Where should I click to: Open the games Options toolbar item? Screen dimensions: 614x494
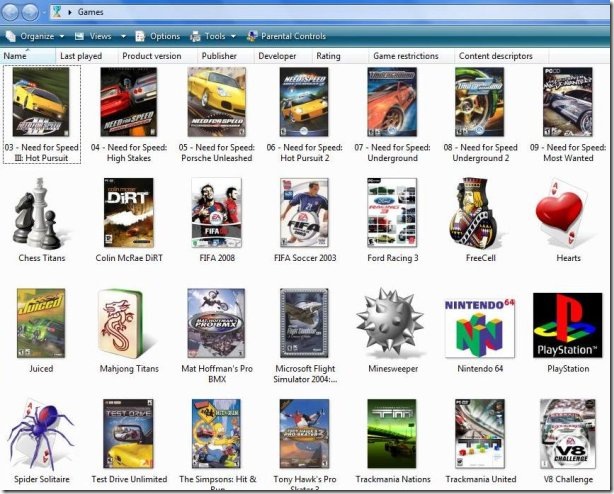coord(157,36)
